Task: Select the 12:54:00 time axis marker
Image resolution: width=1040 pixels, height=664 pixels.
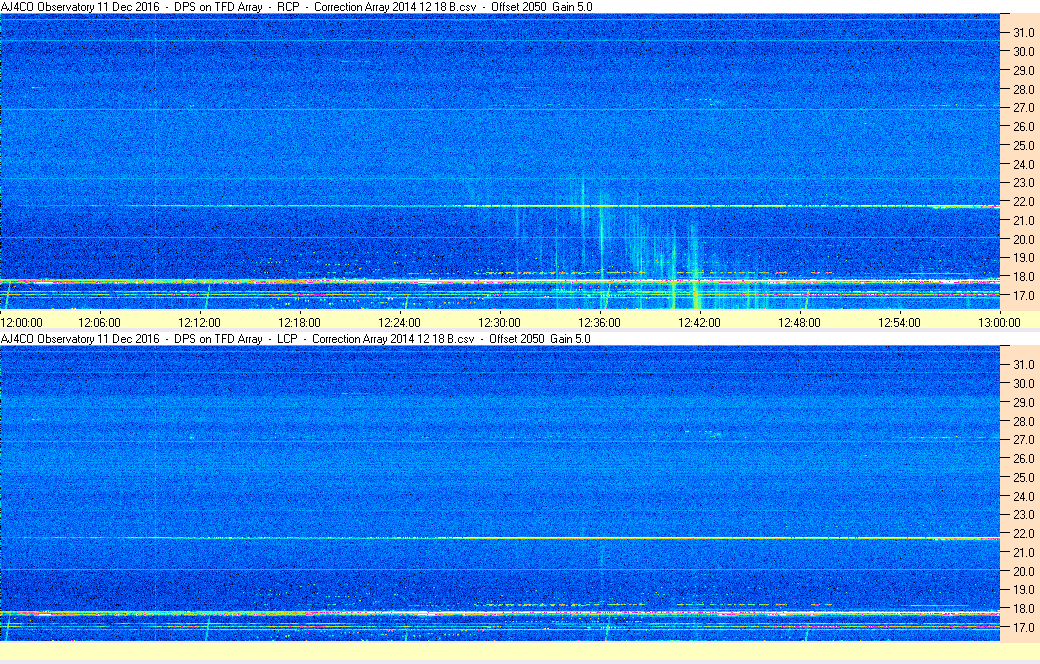Action: [899, 322]
